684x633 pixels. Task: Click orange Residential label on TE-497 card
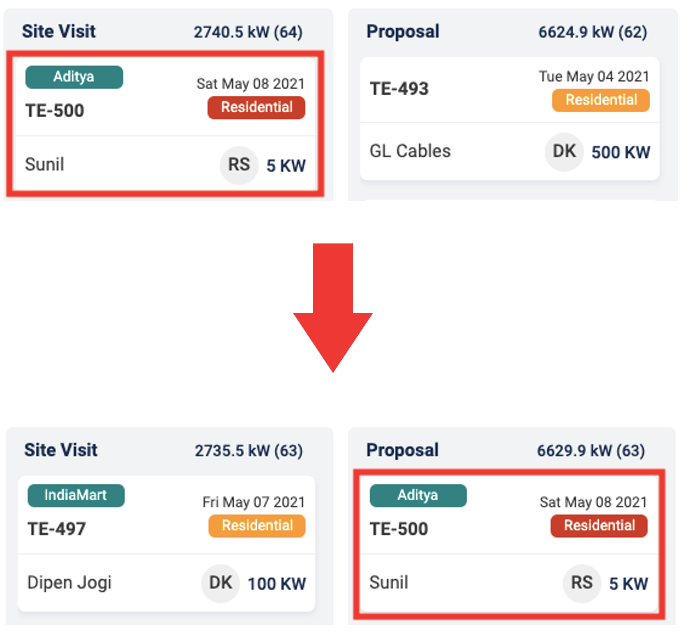[x=257, y=526]
